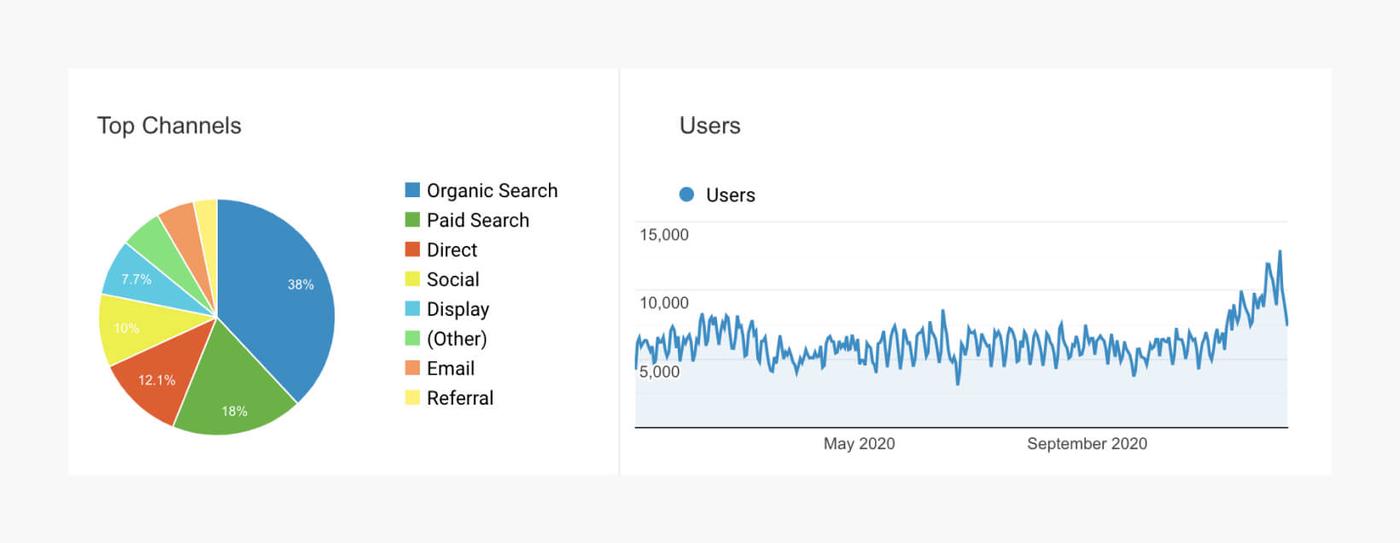Click the yellow Social legend swatch
Image resolution: width=1400 pixels, height=543 pixels.
[412, 279]
